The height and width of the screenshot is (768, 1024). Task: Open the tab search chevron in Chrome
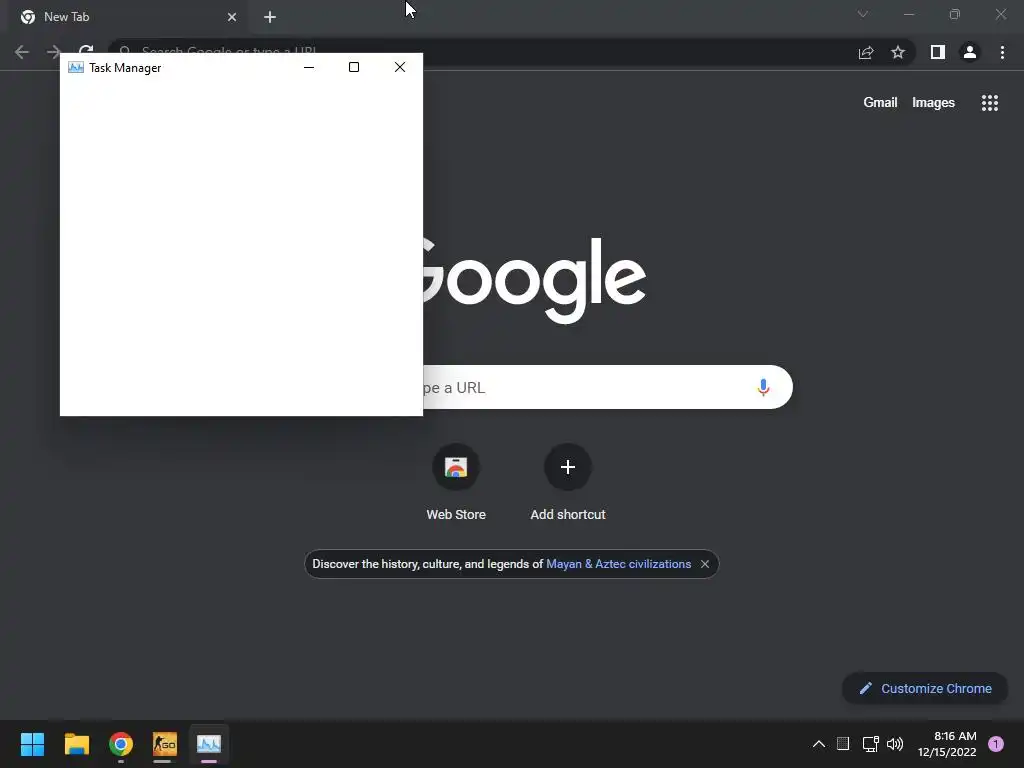(863, 14)
